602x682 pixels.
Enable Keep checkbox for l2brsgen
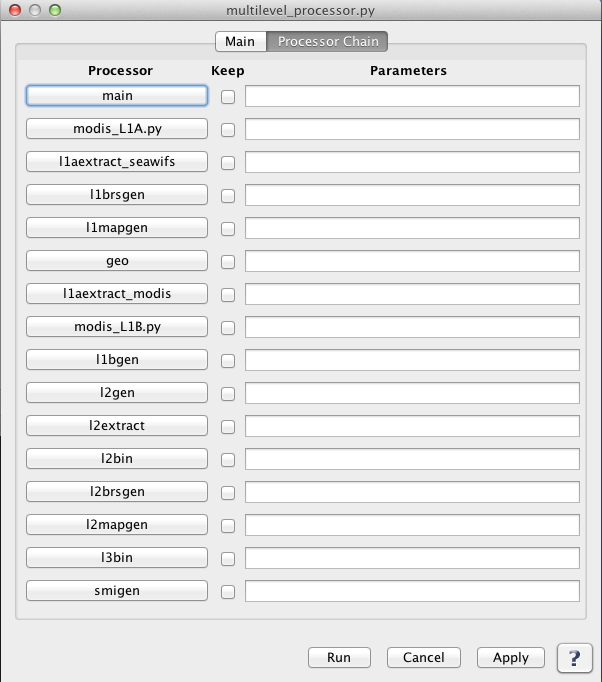coord(228,493)
